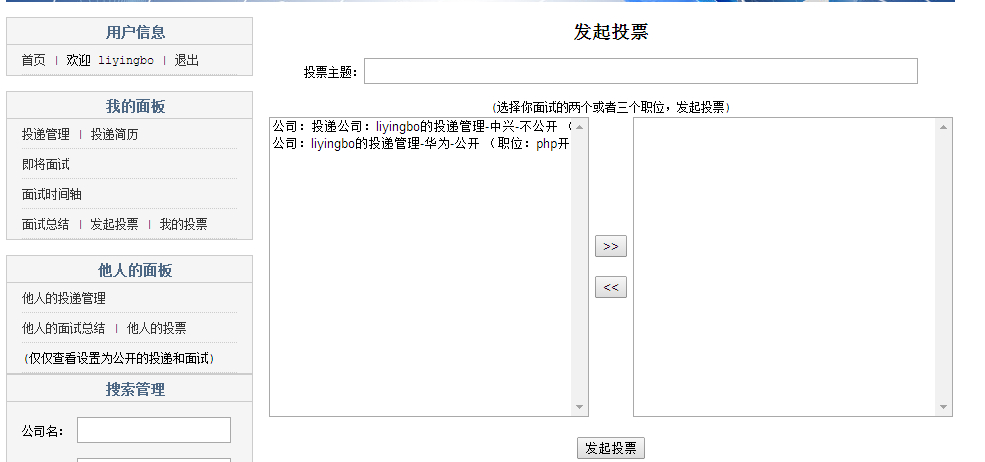Open the 他人的投票 link

coord(156,328)
